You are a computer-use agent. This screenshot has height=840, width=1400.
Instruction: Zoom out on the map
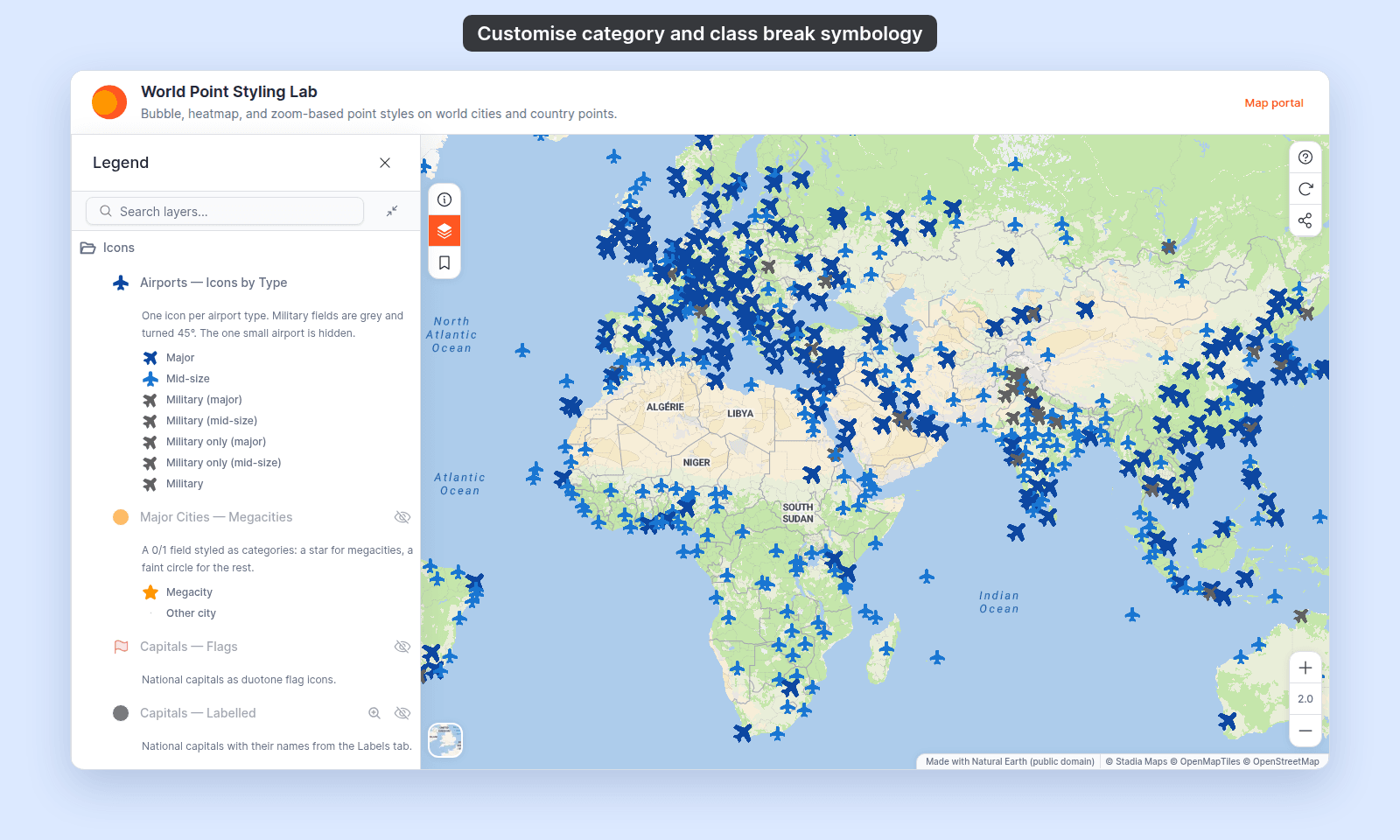click(x=1305, y=731)
